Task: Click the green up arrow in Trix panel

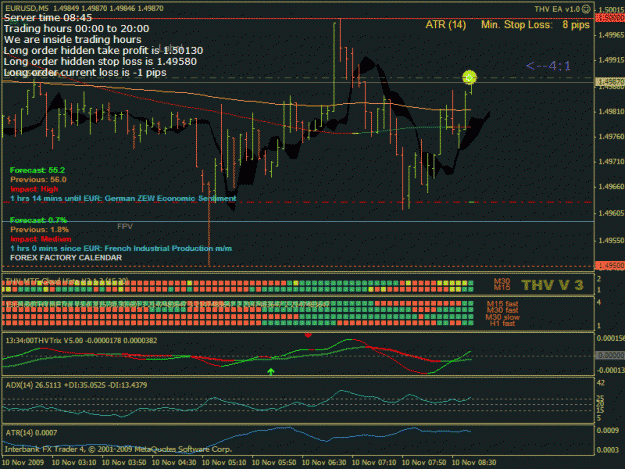Action: [x=271, y=372]
